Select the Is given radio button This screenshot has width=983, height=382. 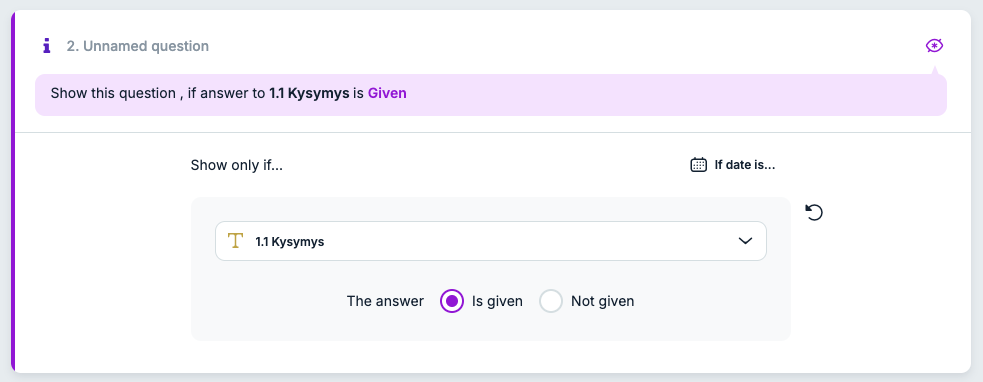[452, 301]
